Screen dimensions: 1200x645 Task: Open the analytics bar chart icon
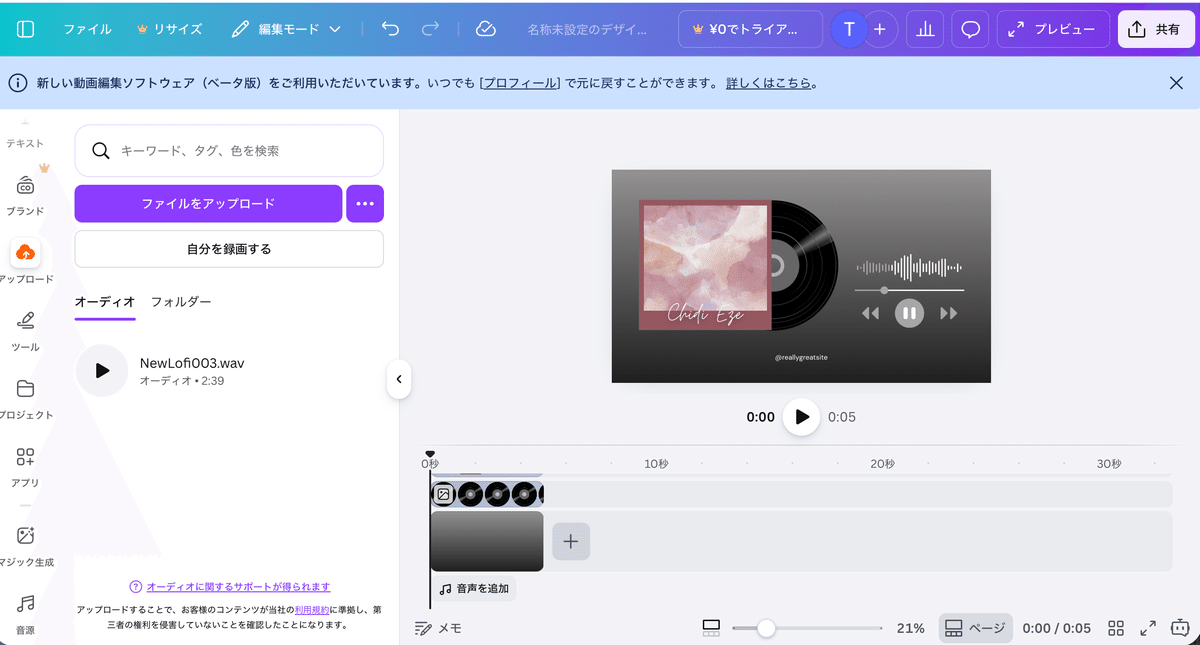925,29
